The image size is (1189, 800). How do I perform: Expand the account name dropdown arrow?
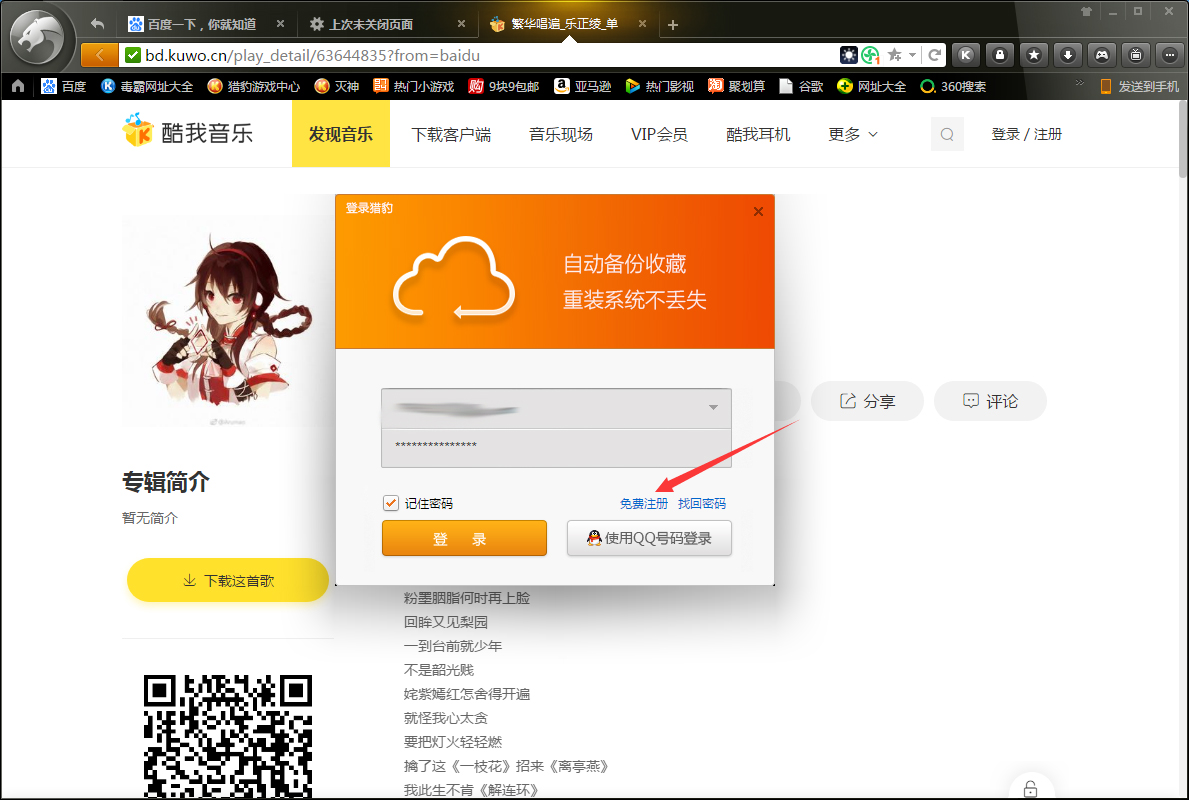coord(713,407)
